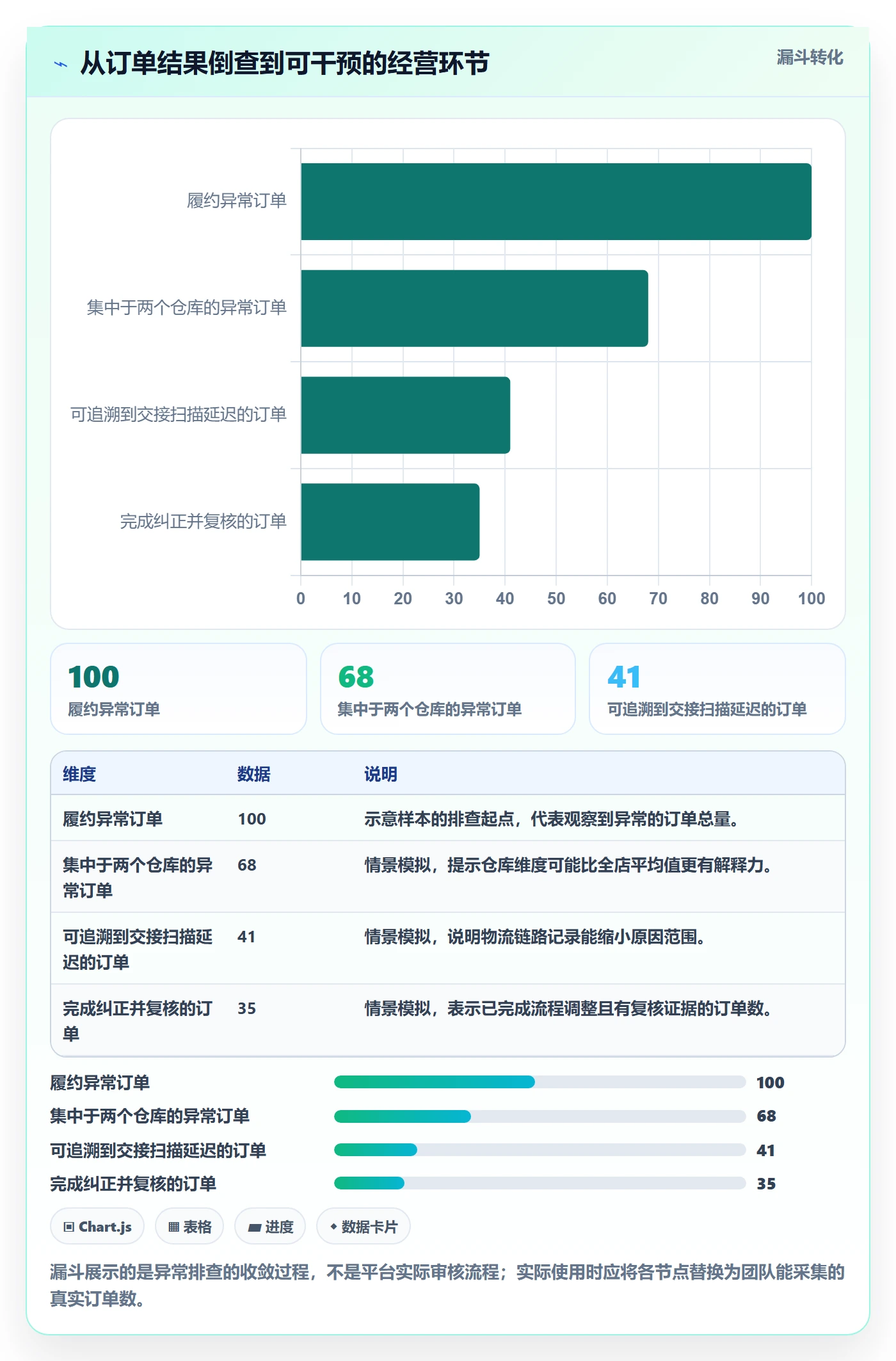Open the data card showing 68

(448, 689)
